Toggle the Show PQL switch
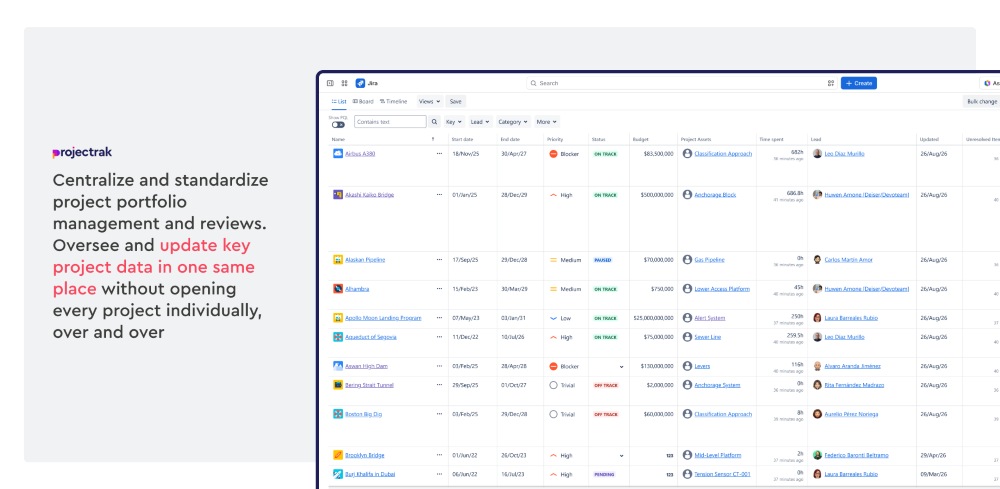Image resolution: width=1000 pixels, height=489 pixels. point(338,125)
